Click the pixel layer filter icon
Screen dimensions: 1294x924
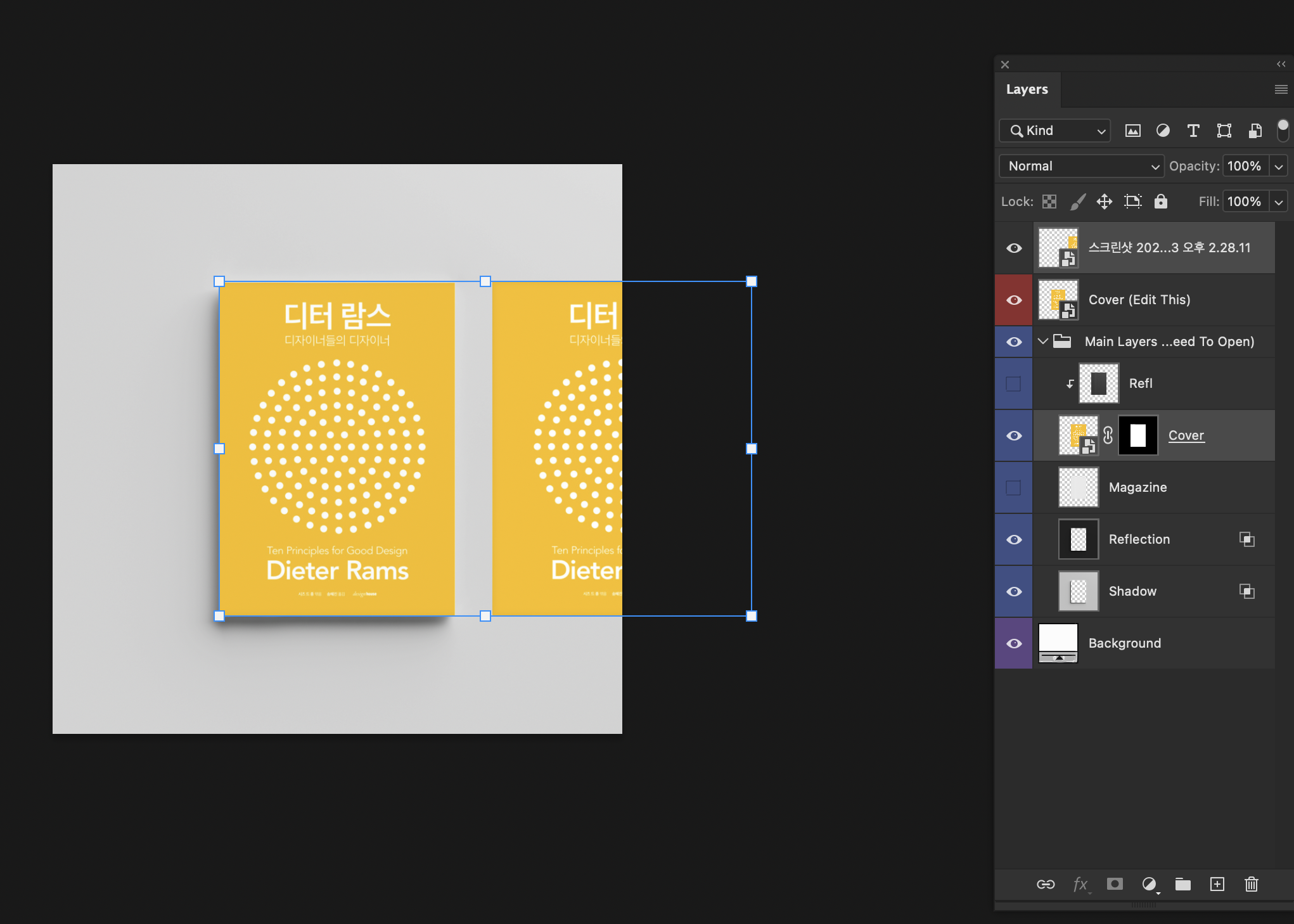pos(1132,131)
